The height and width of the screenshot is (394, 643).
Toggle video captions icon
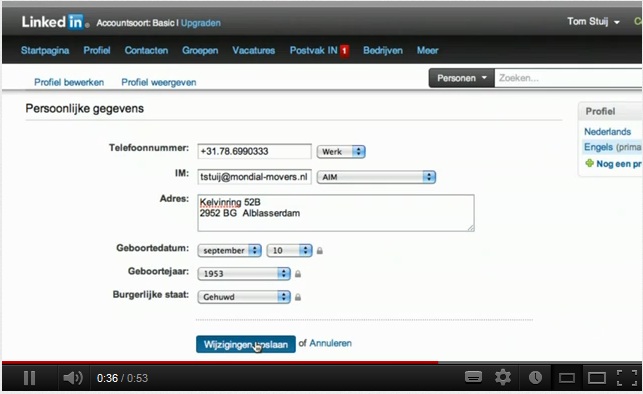tap(473, 377)
